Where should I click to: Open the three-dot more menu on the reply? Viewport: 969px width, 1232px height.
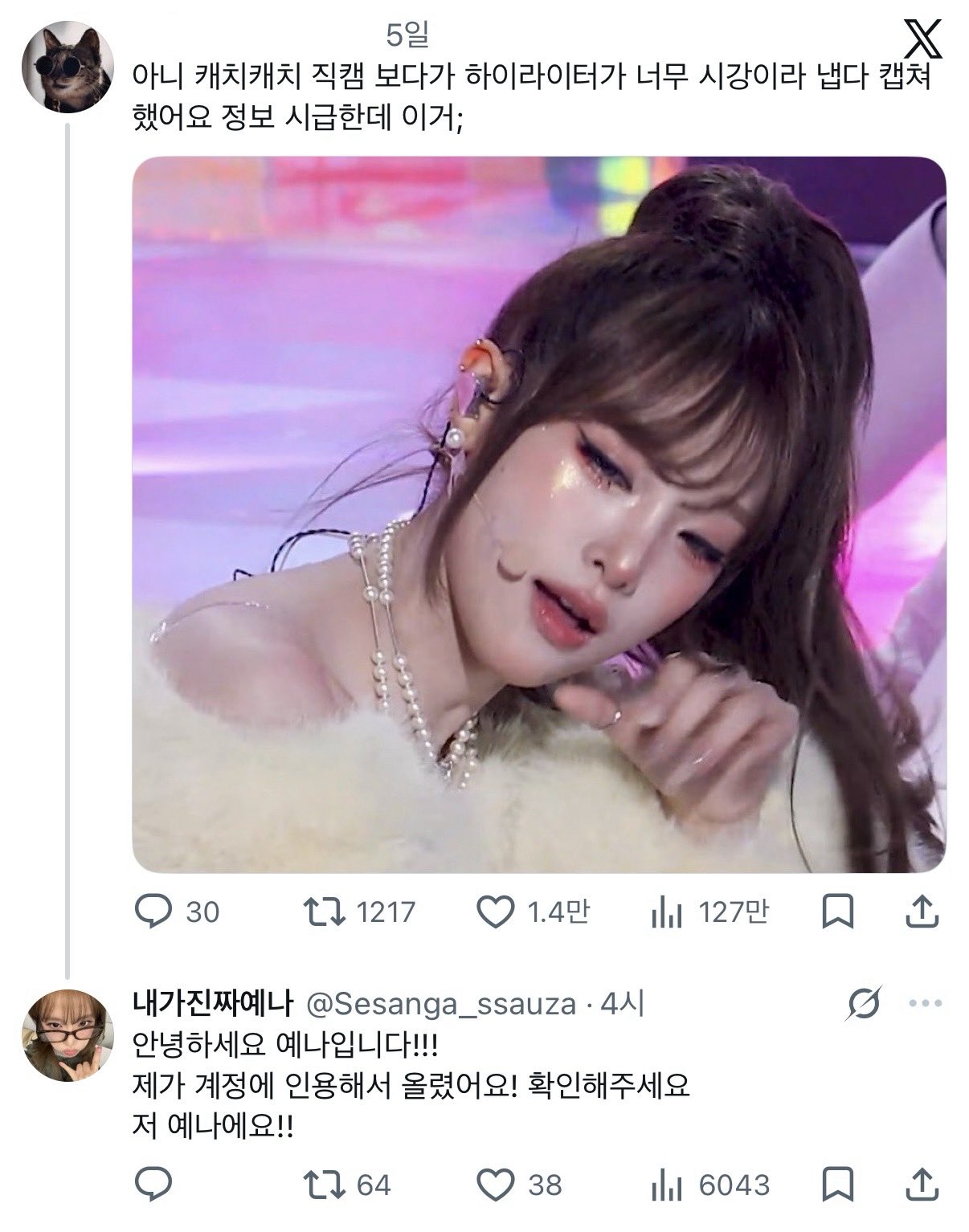pyautogui.click(x=924, y=1003)
